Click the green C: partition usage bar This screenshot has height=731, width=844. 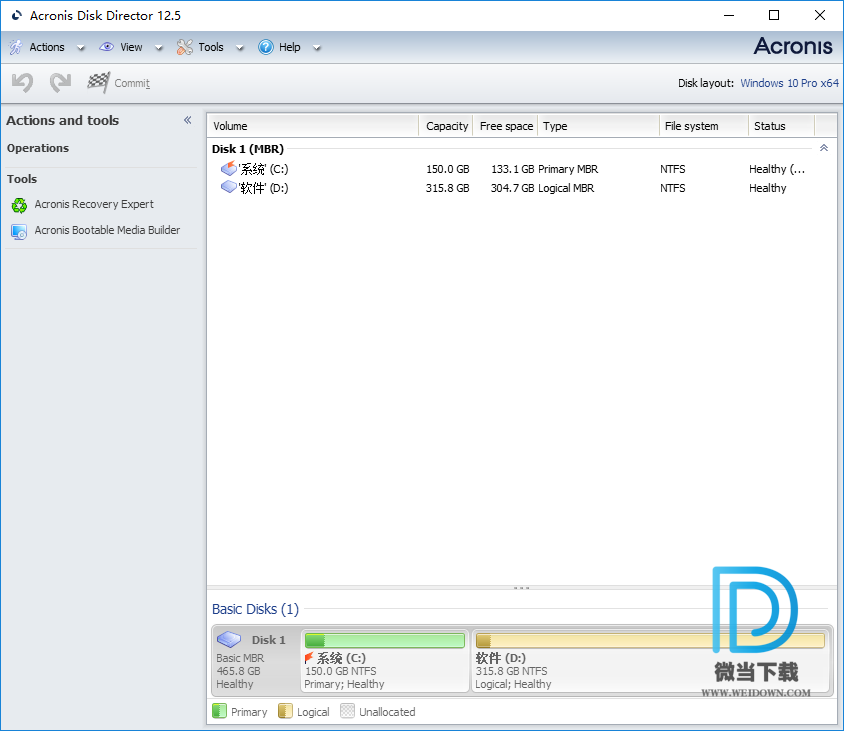(384, 641)
